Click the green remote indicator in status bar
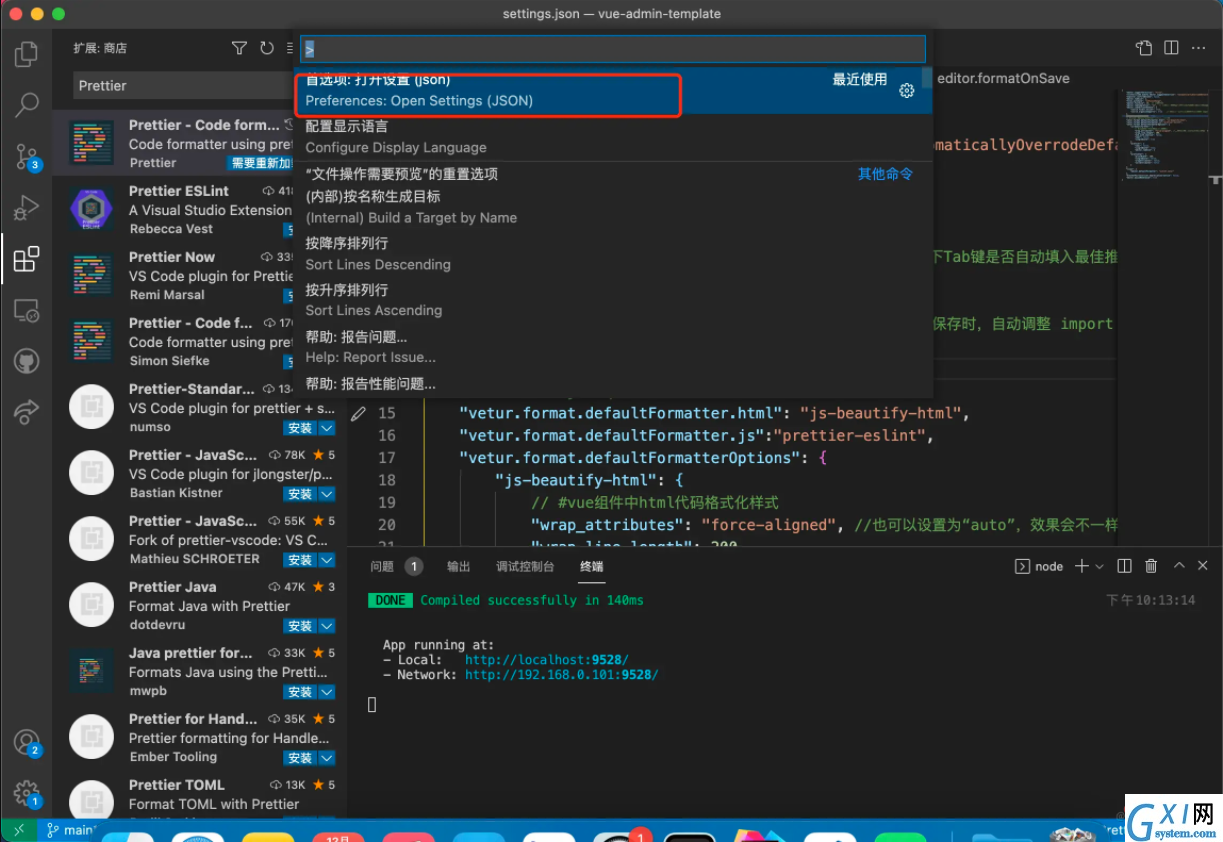1223x842 pixels. (x=18, y=830)
